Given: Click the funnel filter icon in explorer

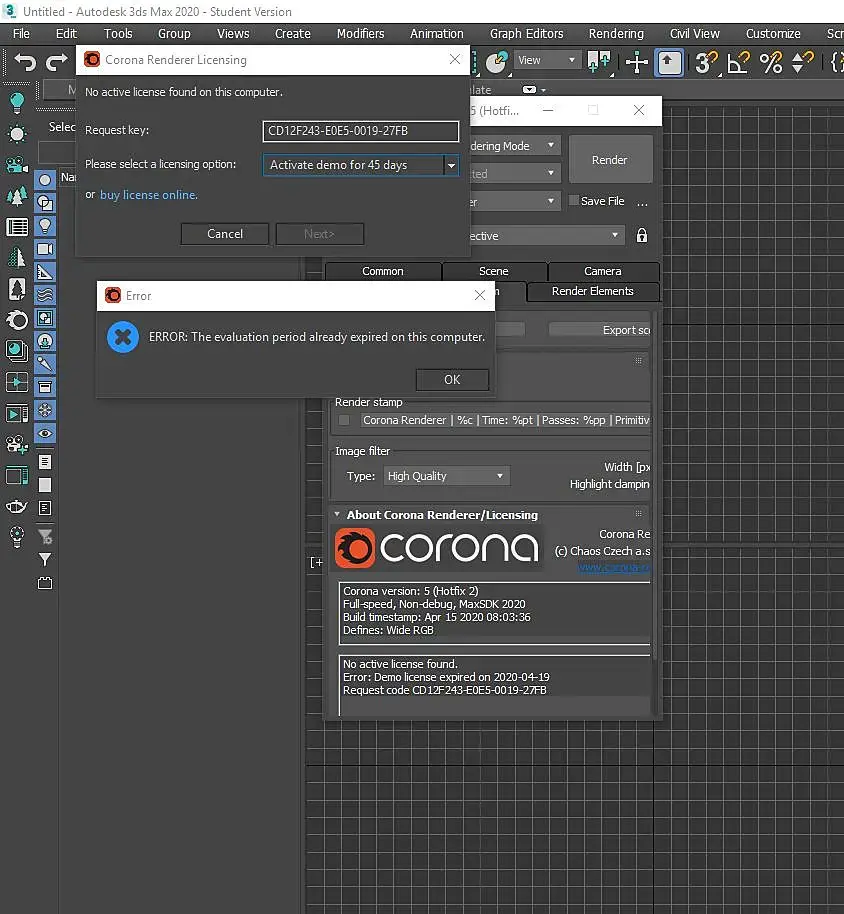Looking at the screenshot, I should [45, 560].
